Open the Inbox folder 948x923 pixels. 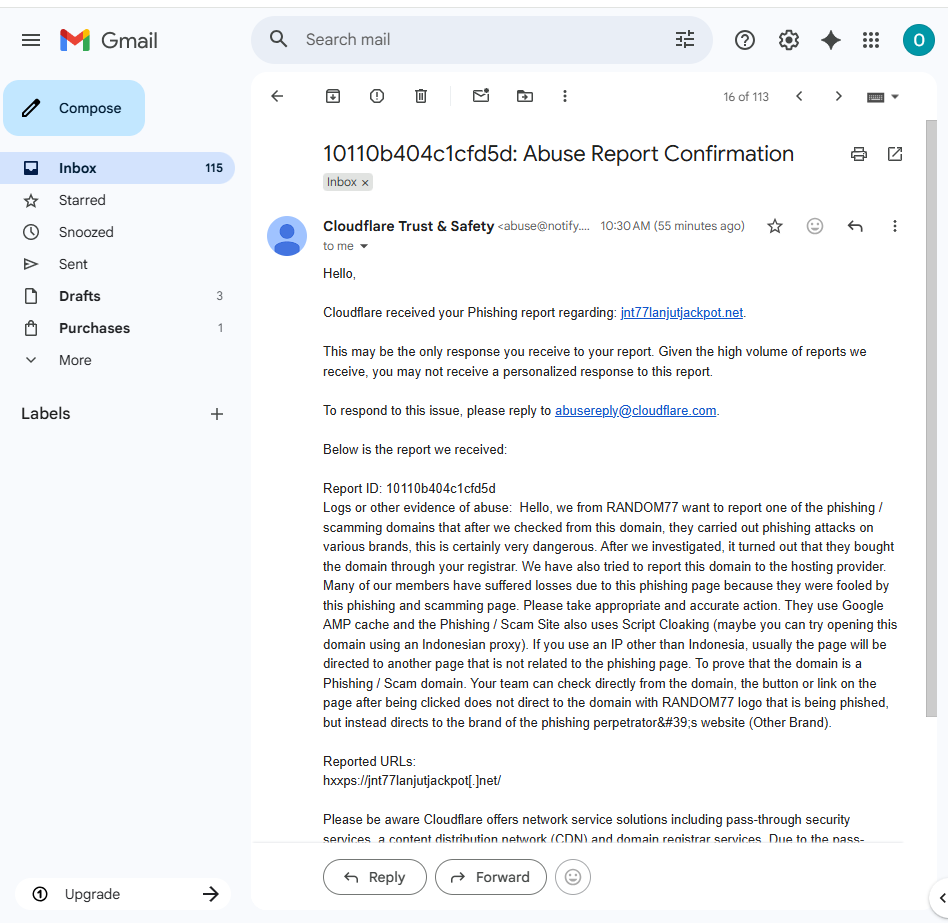(x=117, y=168)
